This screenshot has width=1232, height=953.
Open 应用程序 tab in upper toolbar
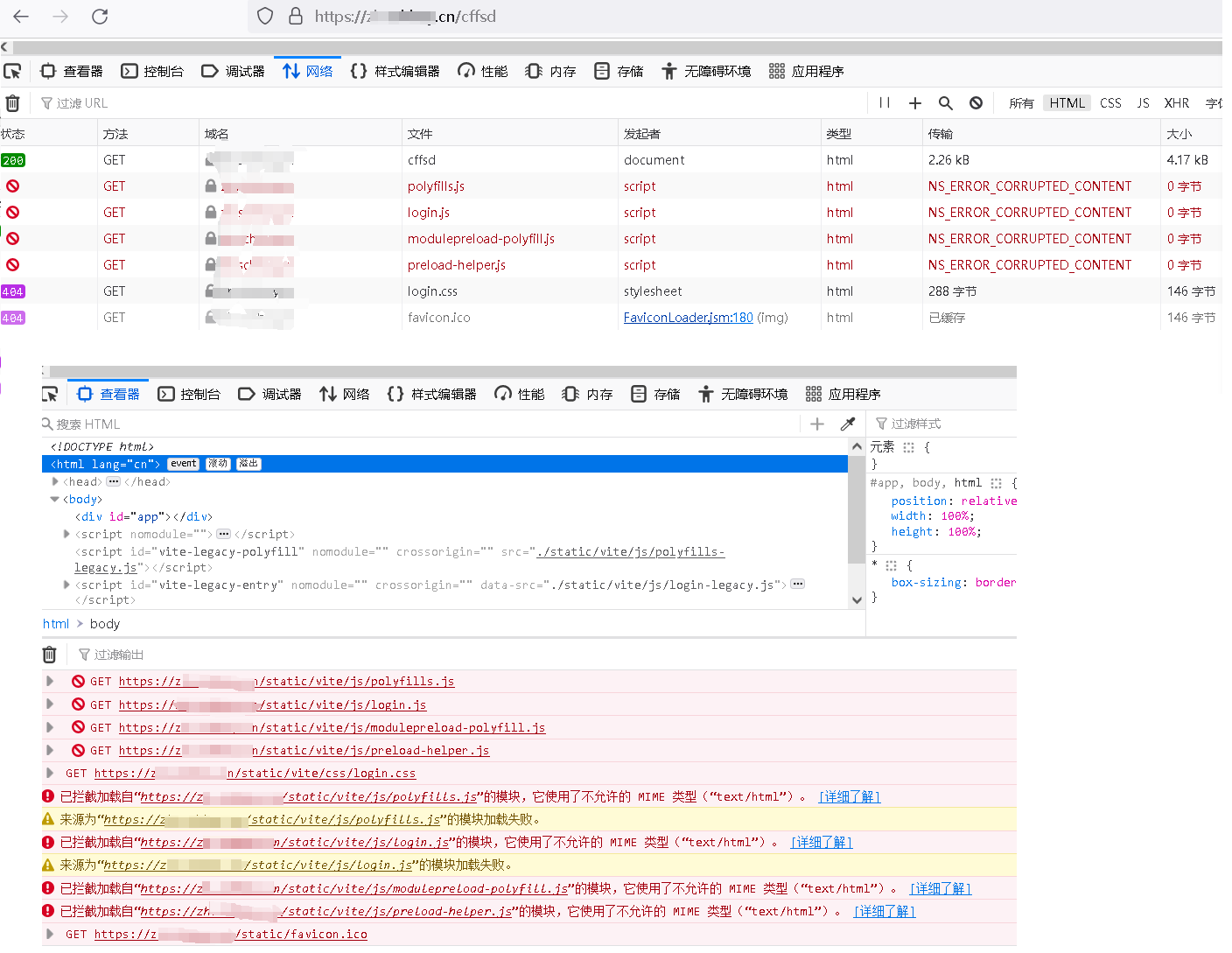[806, 71]
